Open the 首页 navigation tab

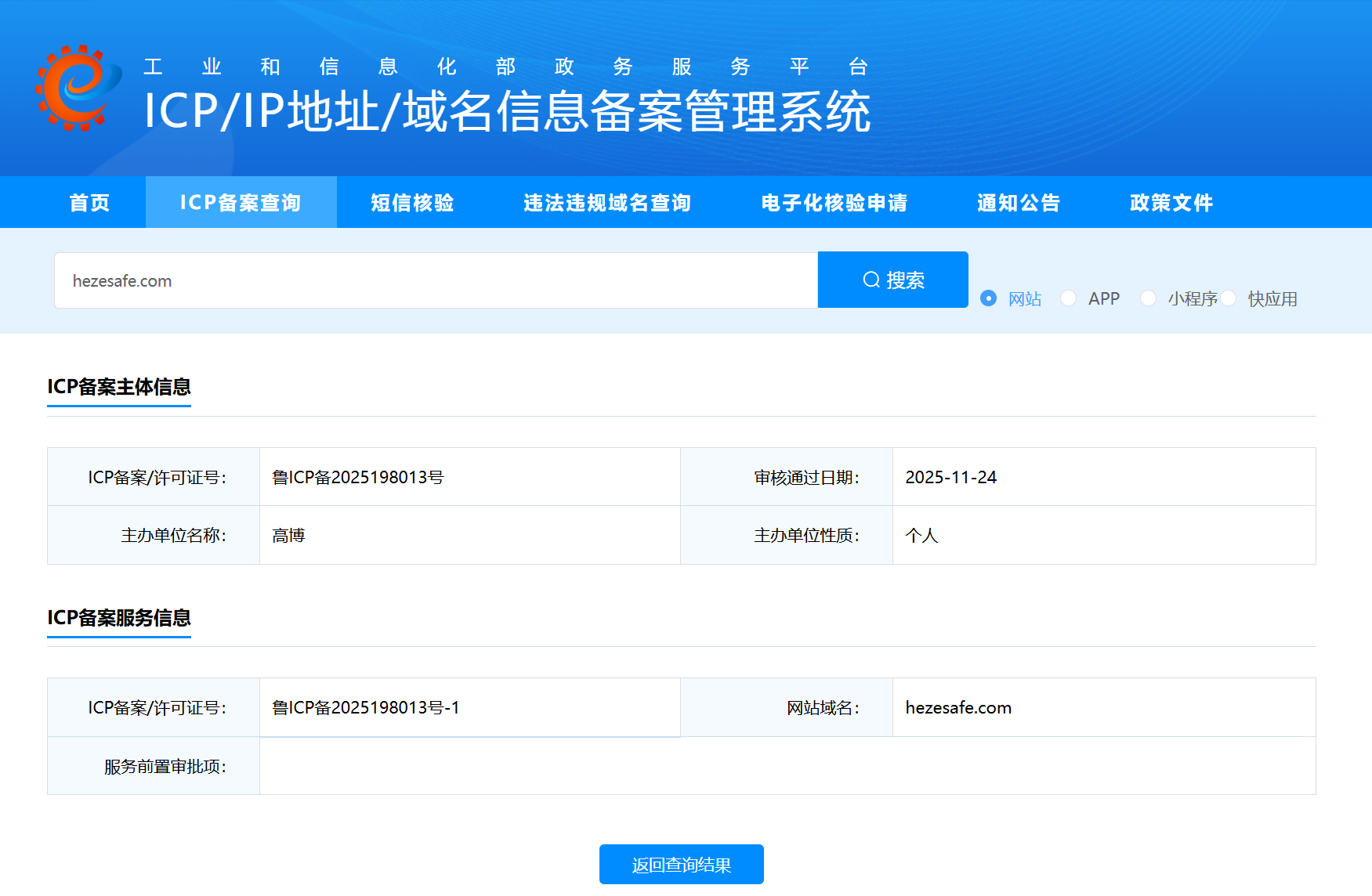point(90,202)
